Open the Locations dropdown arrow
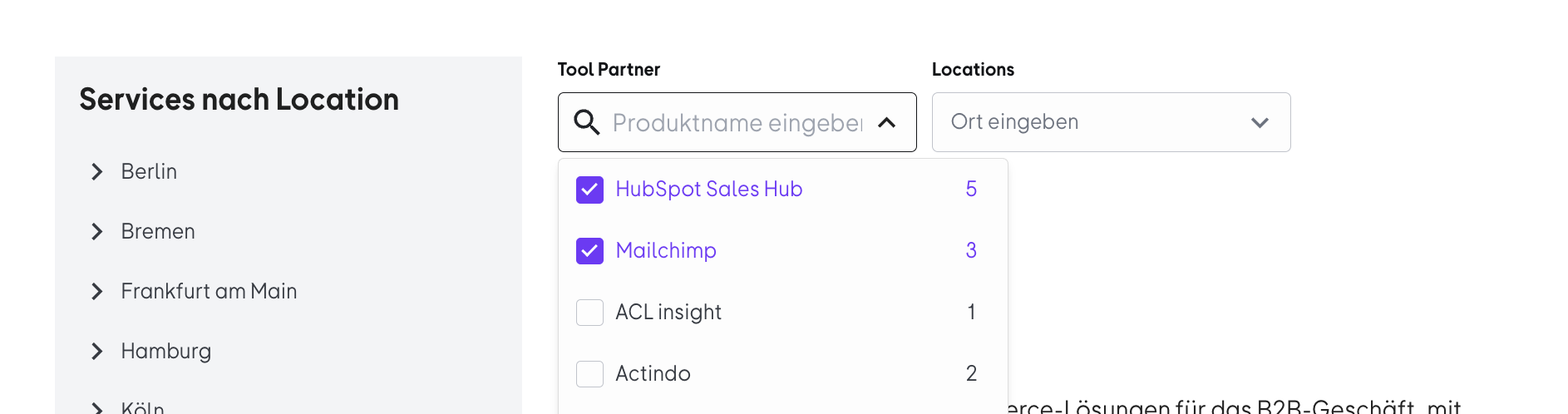The width and height of the screenshot is (1568, 414). pyautogui.click(x=1260, y=122)
